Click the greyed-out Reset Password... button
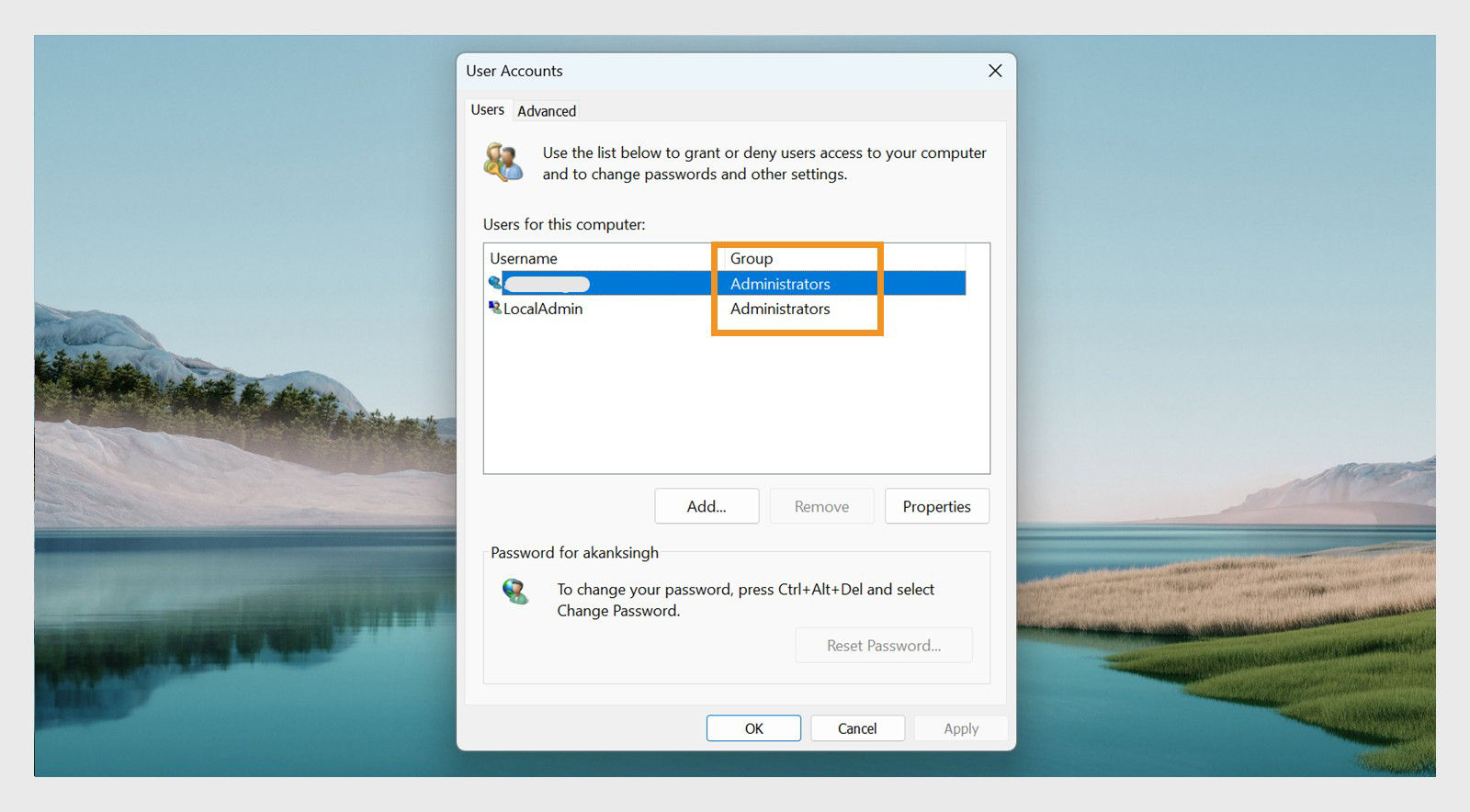Viewport: 1470px width, 812px height. click(x=884, y=646)
